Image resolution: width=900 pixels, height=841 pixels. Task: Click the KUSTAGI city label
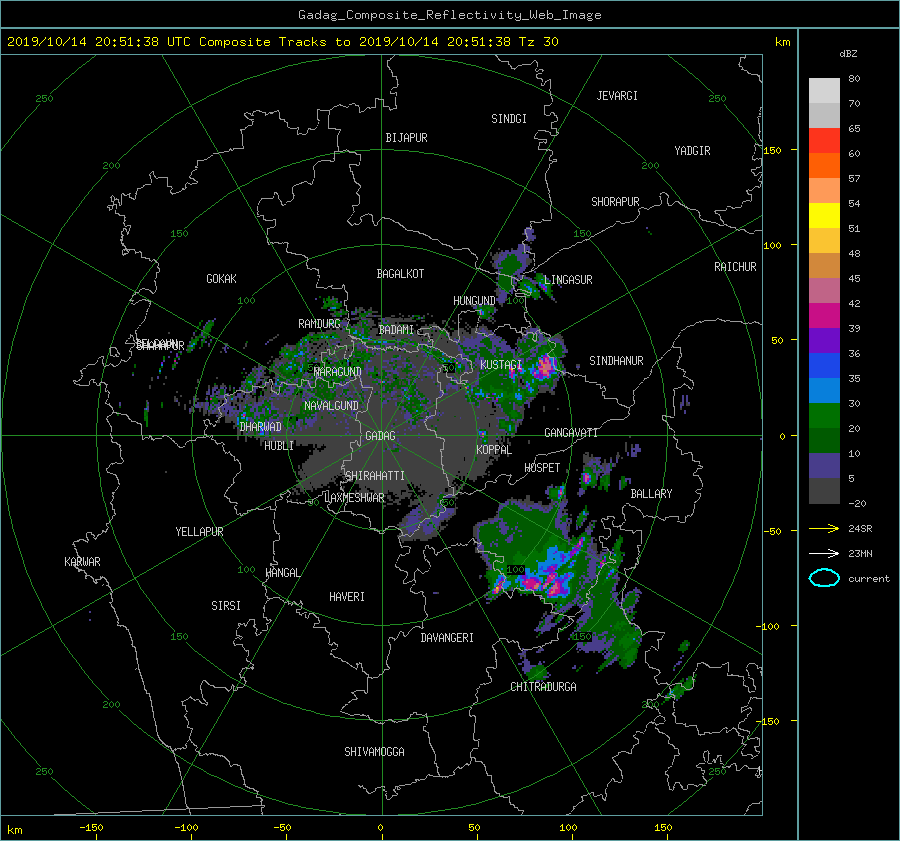tap(501, 365)
